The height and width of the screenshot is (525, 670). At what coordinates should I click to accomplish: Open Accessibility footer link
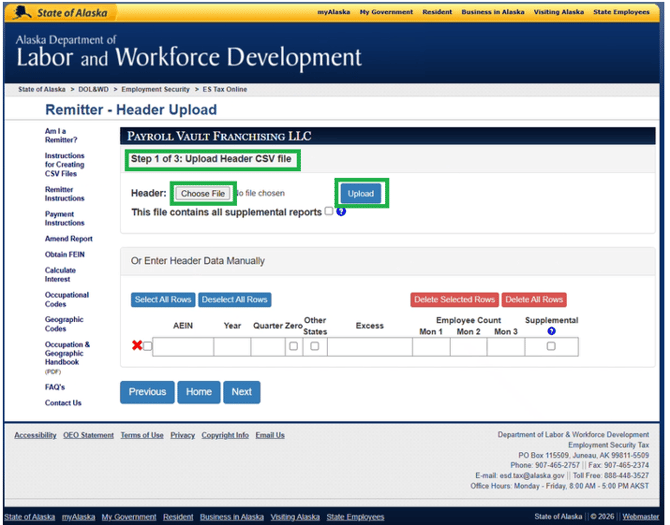click(35, 435)
